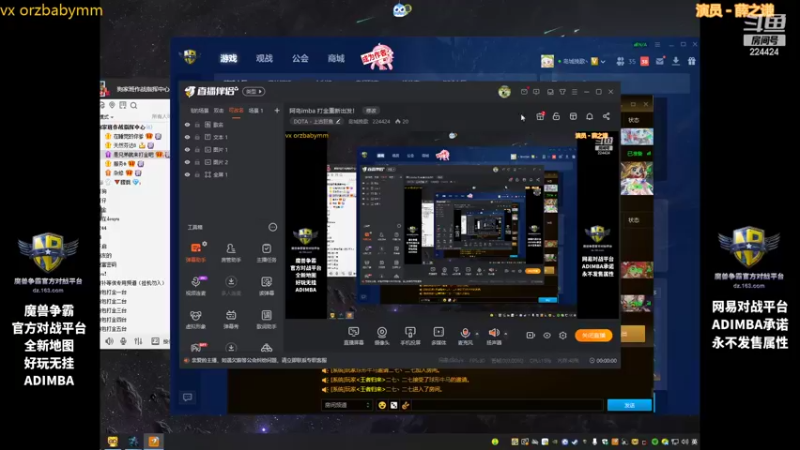
Task: Open the 虚拟形象 tool
Action: pos(195,319)
